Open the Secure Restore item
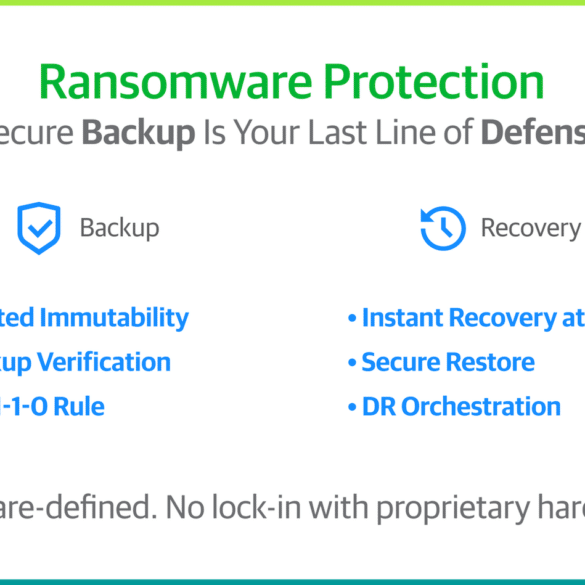The width and height of the screenshot is (585, 585). pos(448,362)
